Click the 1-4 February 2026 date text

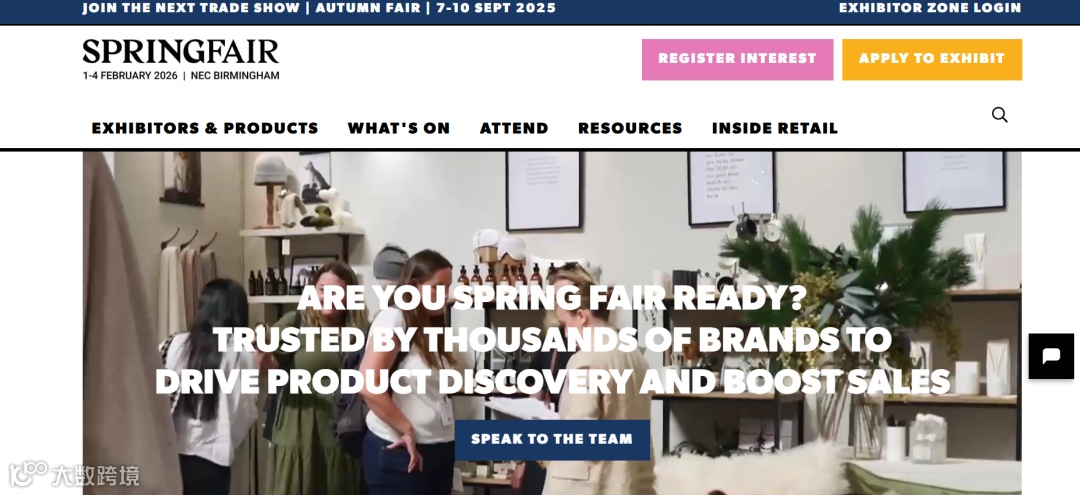click(130, 76)
